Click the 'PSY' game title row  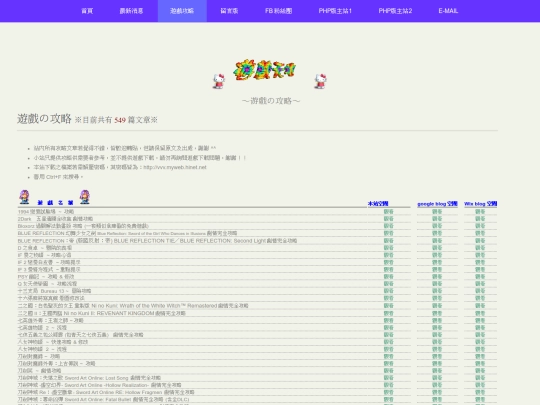[x=46, y=277]
